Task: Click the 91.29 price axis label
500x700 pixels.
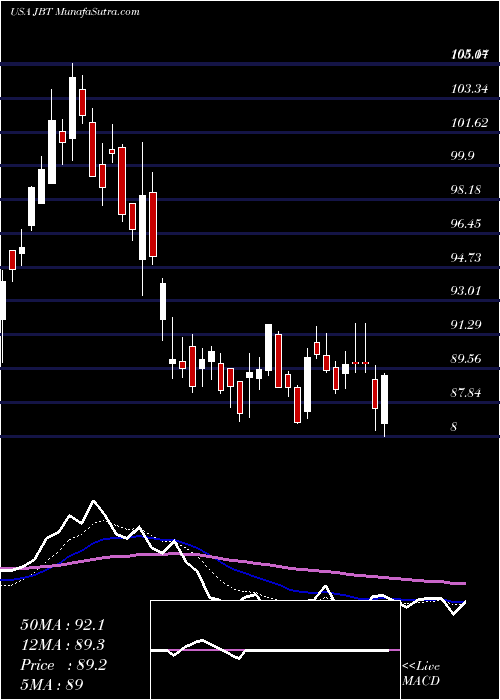Action: click(x=466, y=325)
